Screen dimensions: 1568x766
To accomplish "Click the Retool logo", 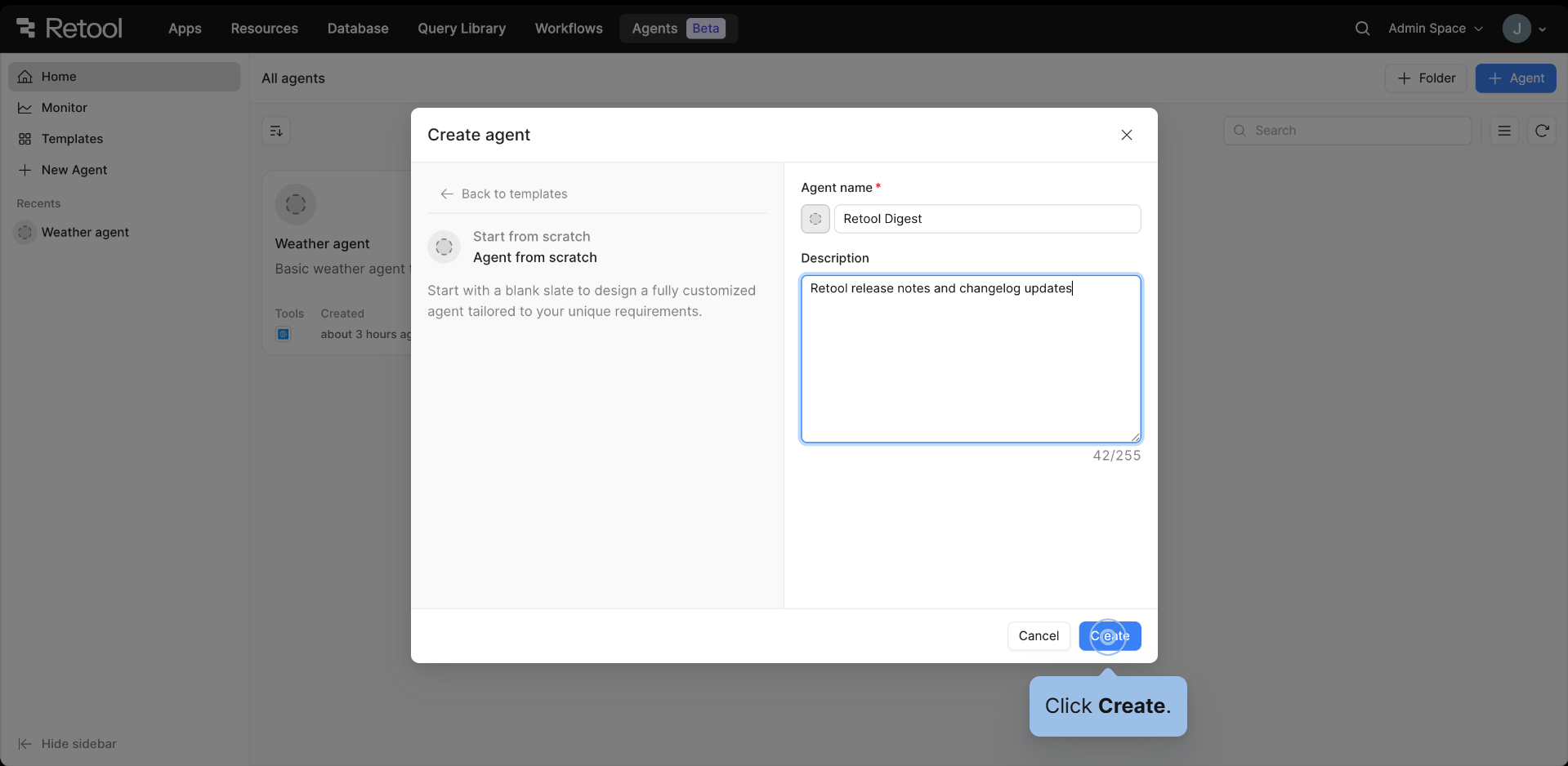I will (69, 28).
